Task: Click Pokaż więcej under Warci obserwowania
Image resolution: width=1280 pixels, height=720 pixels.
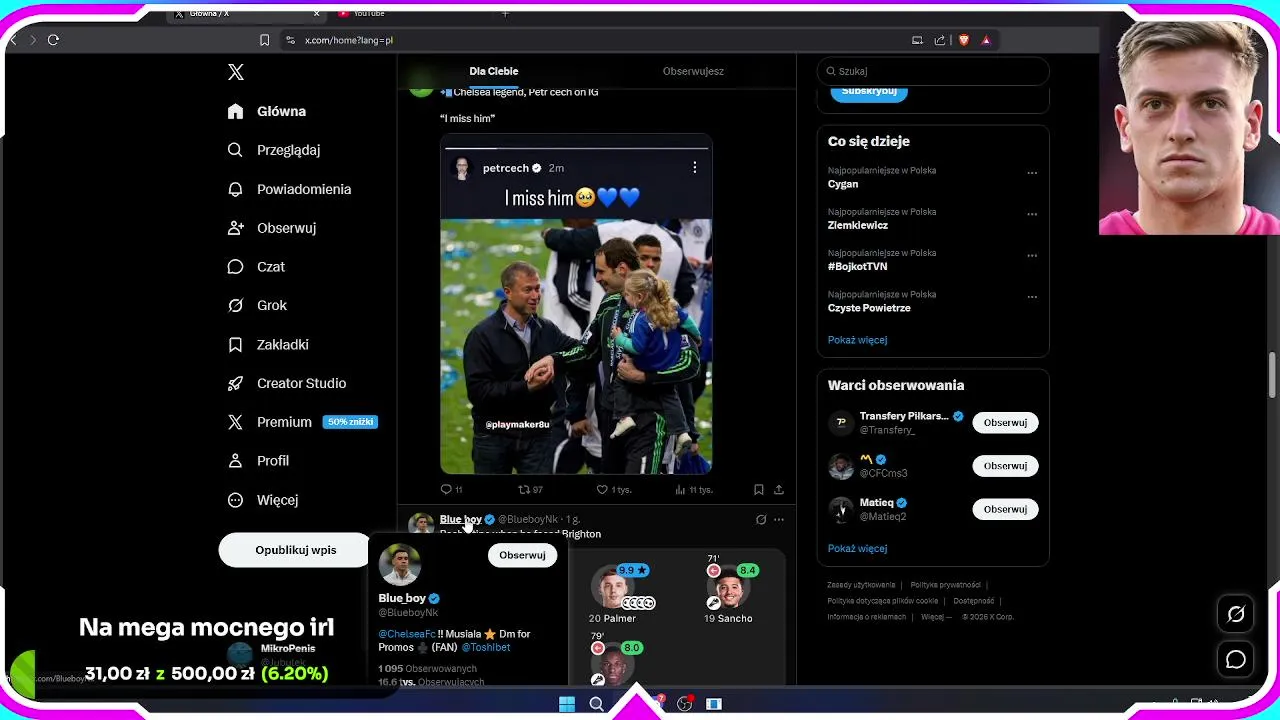Action: click(x=857, y=549)
